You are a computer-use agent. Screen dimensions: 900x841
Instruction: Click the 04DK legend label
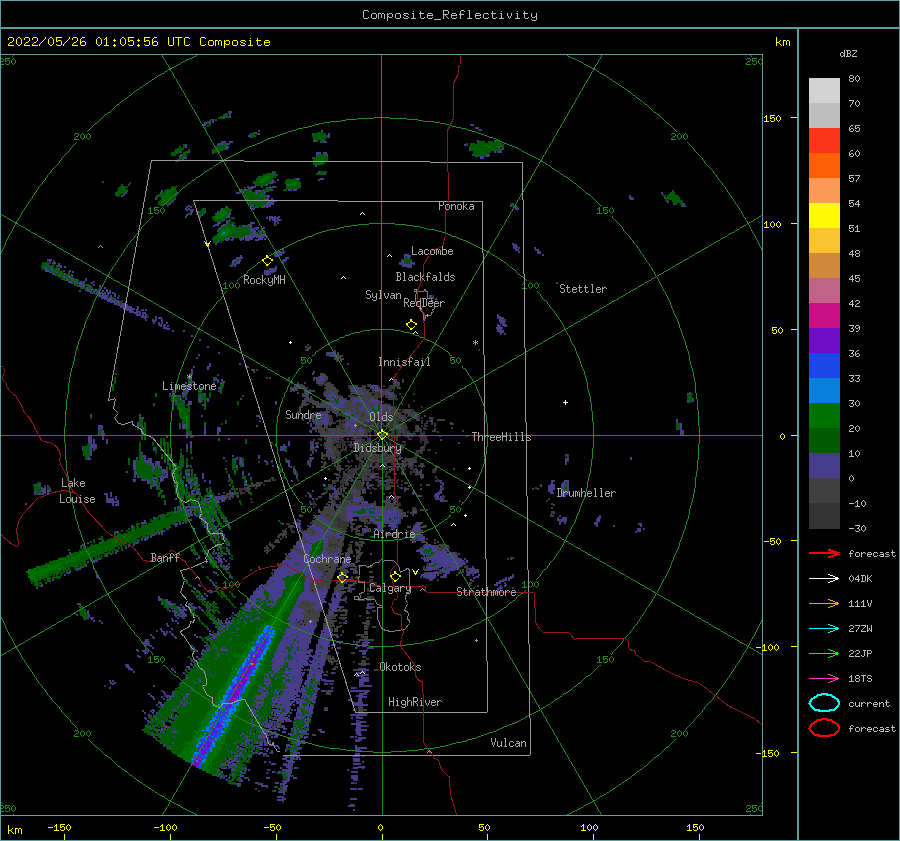(860, 579)
